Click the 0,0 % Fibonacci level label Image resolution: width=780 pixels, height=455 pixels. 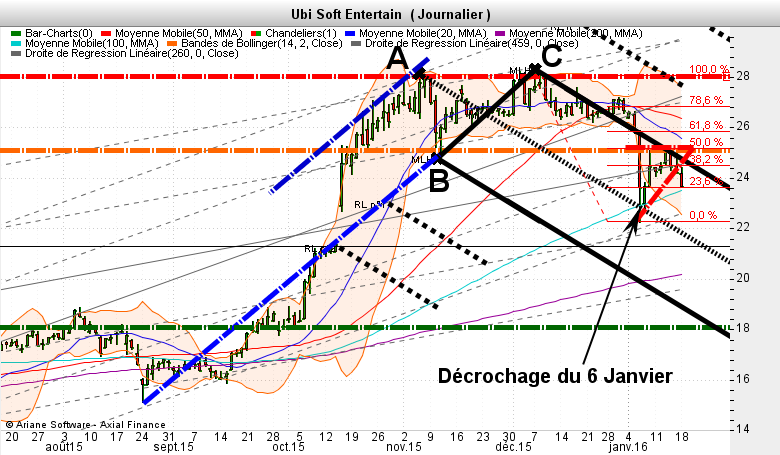703,215
